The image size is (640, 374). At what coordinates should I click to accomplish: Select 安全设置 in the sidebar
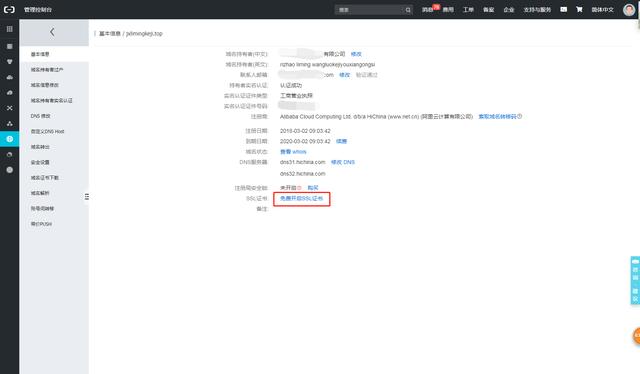tap(40, 162)
